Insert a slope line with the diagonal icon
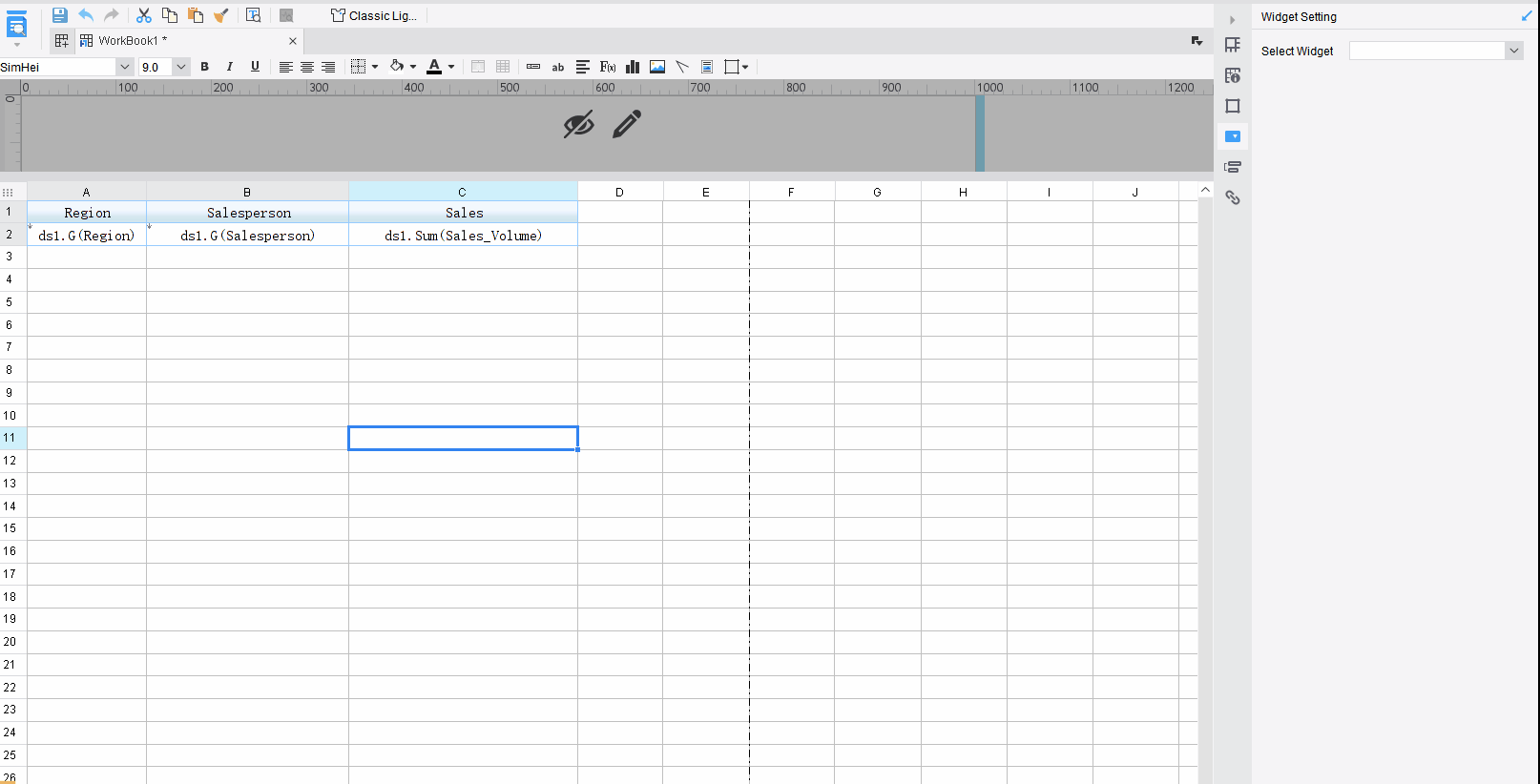Image resolution: width=1540 pixels, height=784 pixels. [682, 67]
